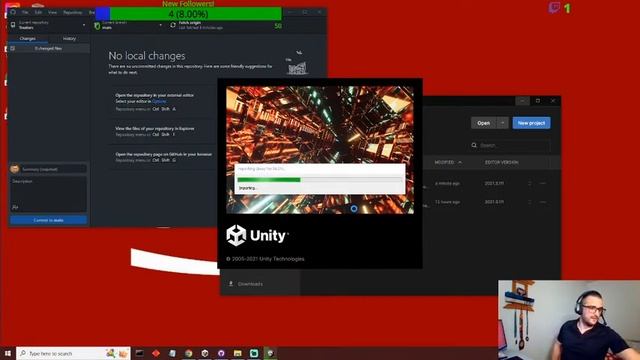
Task: Open the notepad document icon on the taskbar
Action: (x=172, y=353)
